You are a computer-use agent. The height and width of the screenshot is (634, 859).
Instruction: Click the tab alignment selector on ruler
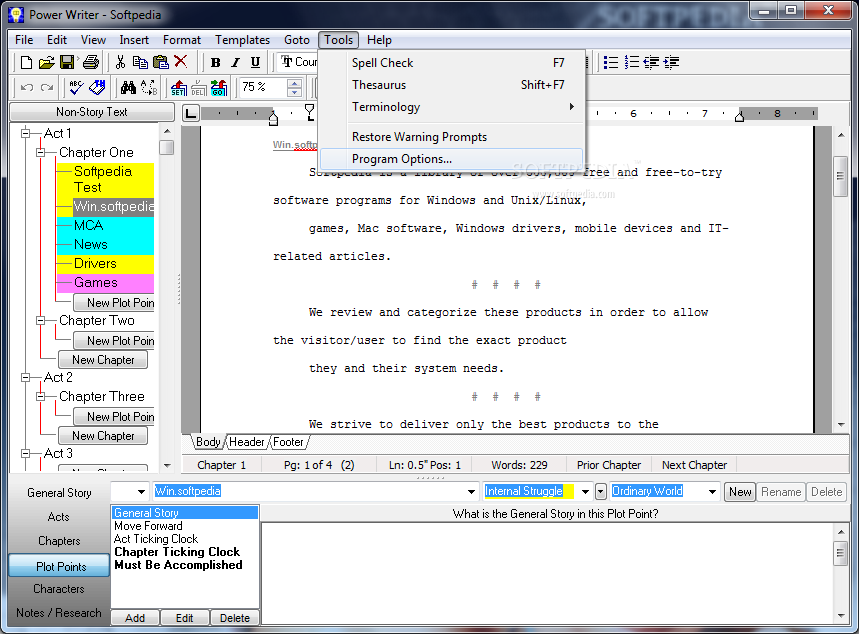click(190, 113)
